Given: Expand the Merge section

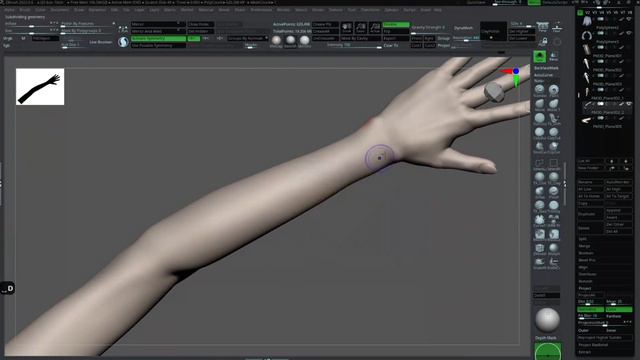Looking at the screenshot, I should (x=584, y=246).
